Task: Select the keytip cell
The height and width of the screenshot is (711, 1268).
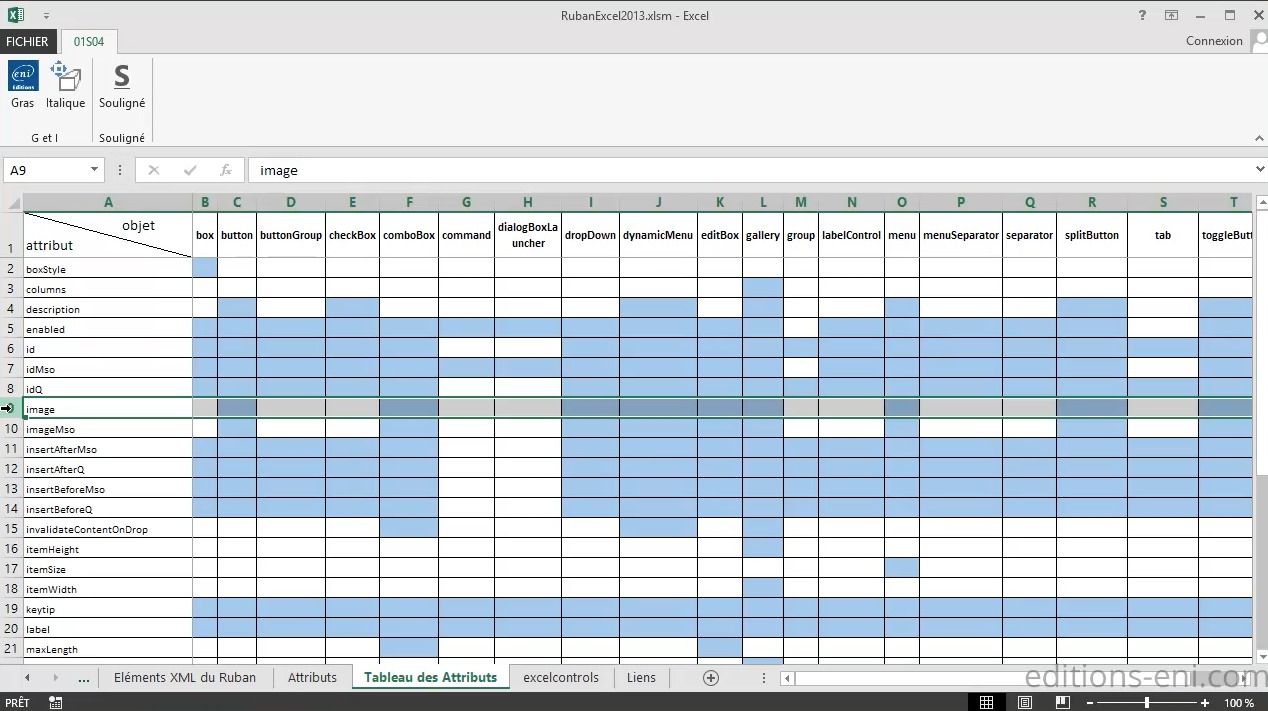Action: point(108,609)
